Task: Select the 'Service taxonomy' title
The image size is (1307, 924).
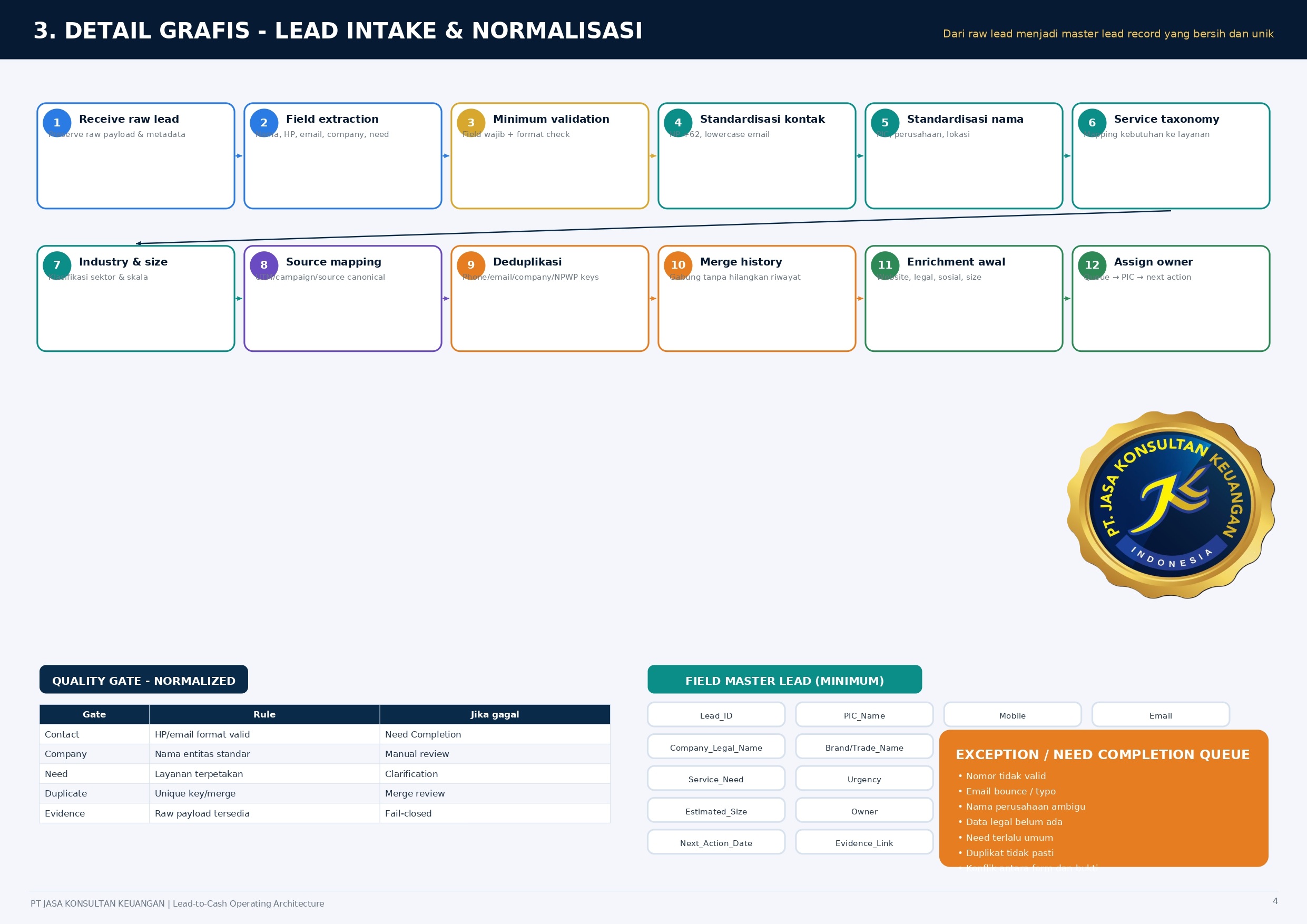Action: [1166, 119]
